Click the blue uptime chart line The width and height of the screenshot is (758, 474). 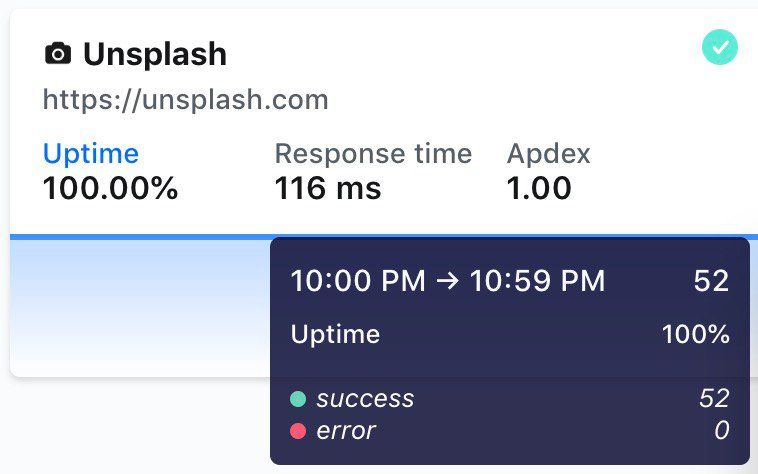[140, 236]
